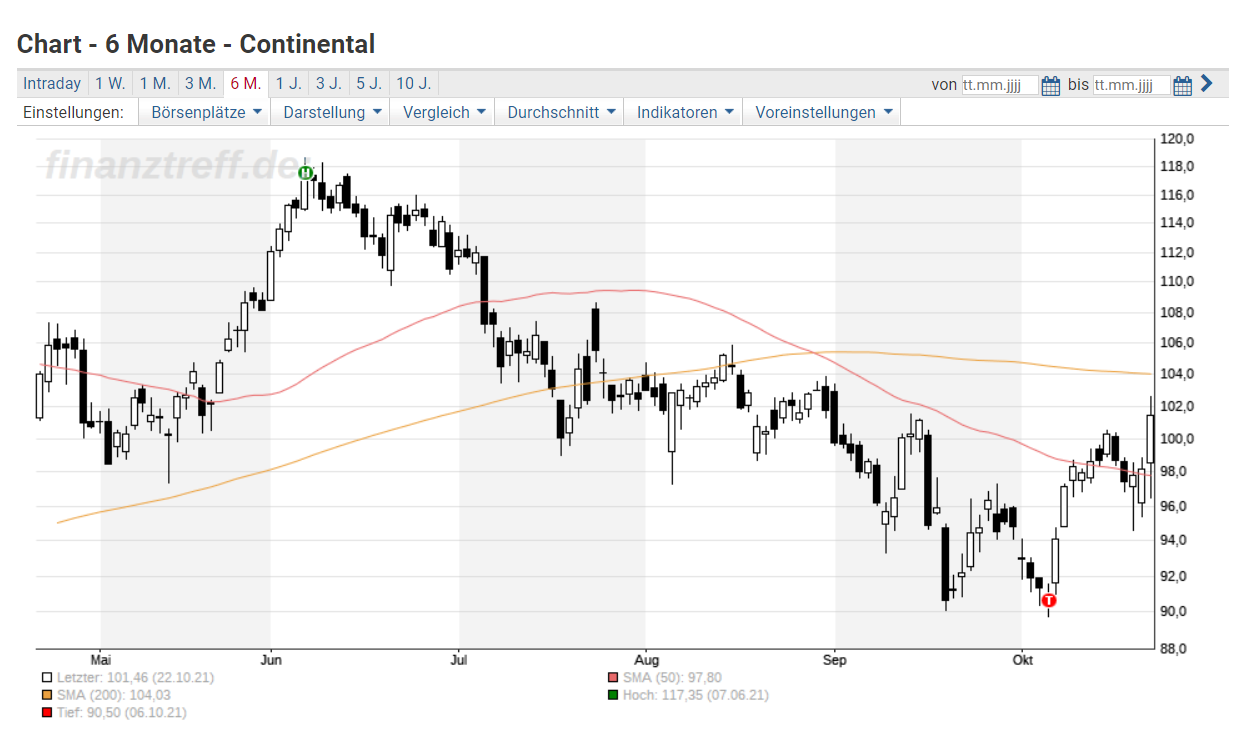Select the 5 J. time range tab
The height and width of the screenshot is (734, 1241).
[368, 83]
